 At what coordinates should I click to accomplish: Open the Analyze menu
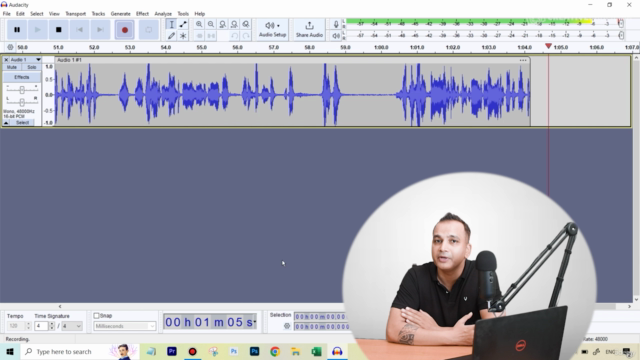pyautogui.click(x=163, y=13)
